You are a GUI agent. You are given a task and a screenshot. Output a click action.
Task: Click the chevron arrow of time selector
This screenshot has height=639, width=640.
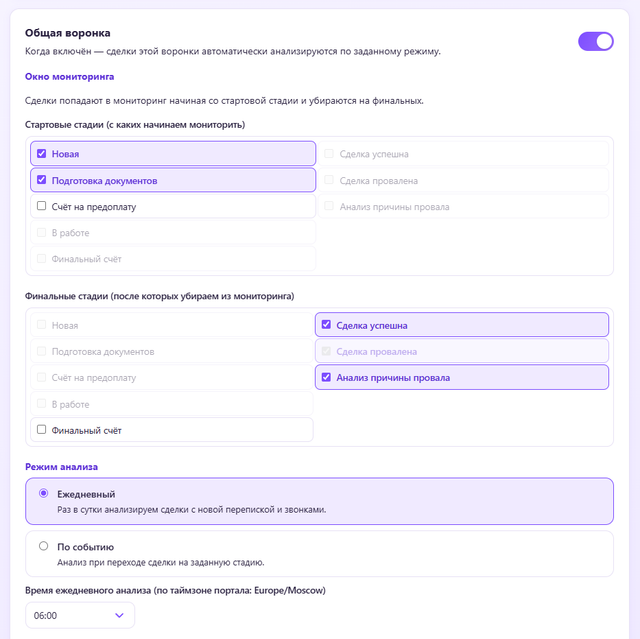point(119,615)
